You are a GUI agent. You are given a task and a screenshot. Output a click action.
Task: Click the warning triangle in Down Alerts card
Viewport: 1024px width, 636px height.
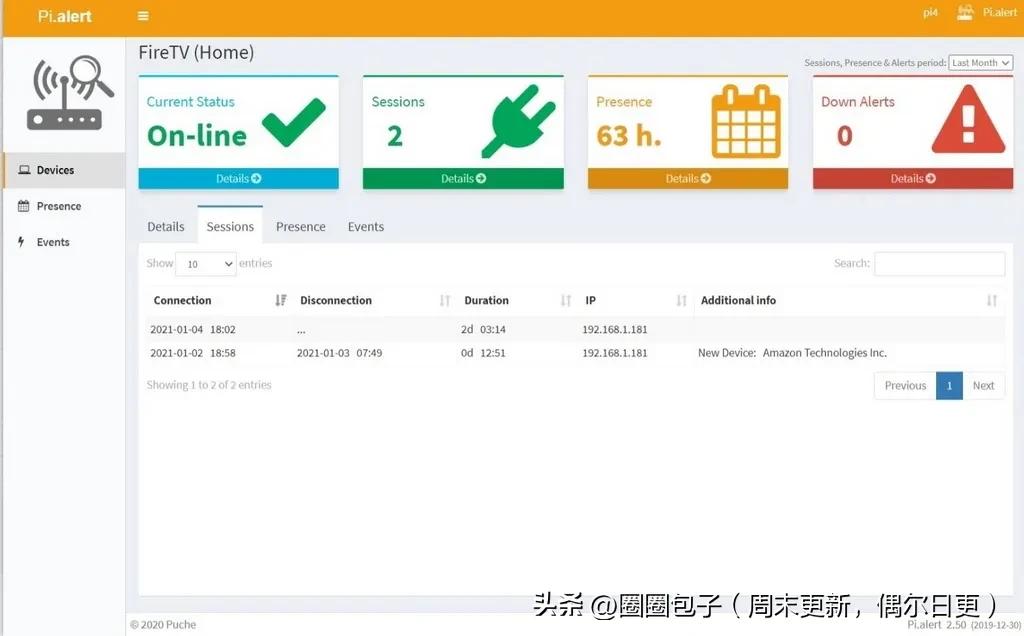pos(968,119)
